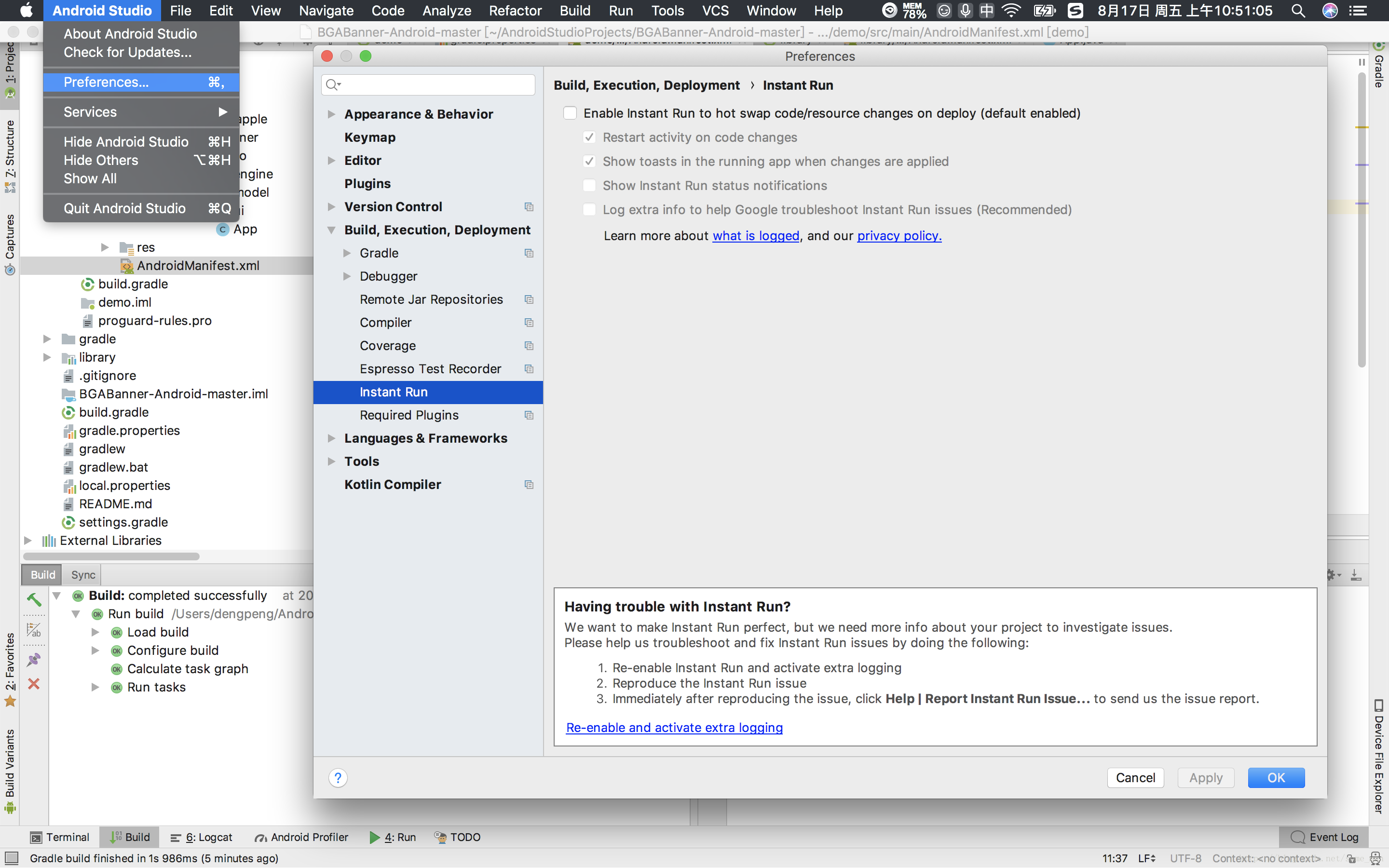Open Spotlight search magnifier in menu bar

pyautogui.click(x=1298, y=11)
